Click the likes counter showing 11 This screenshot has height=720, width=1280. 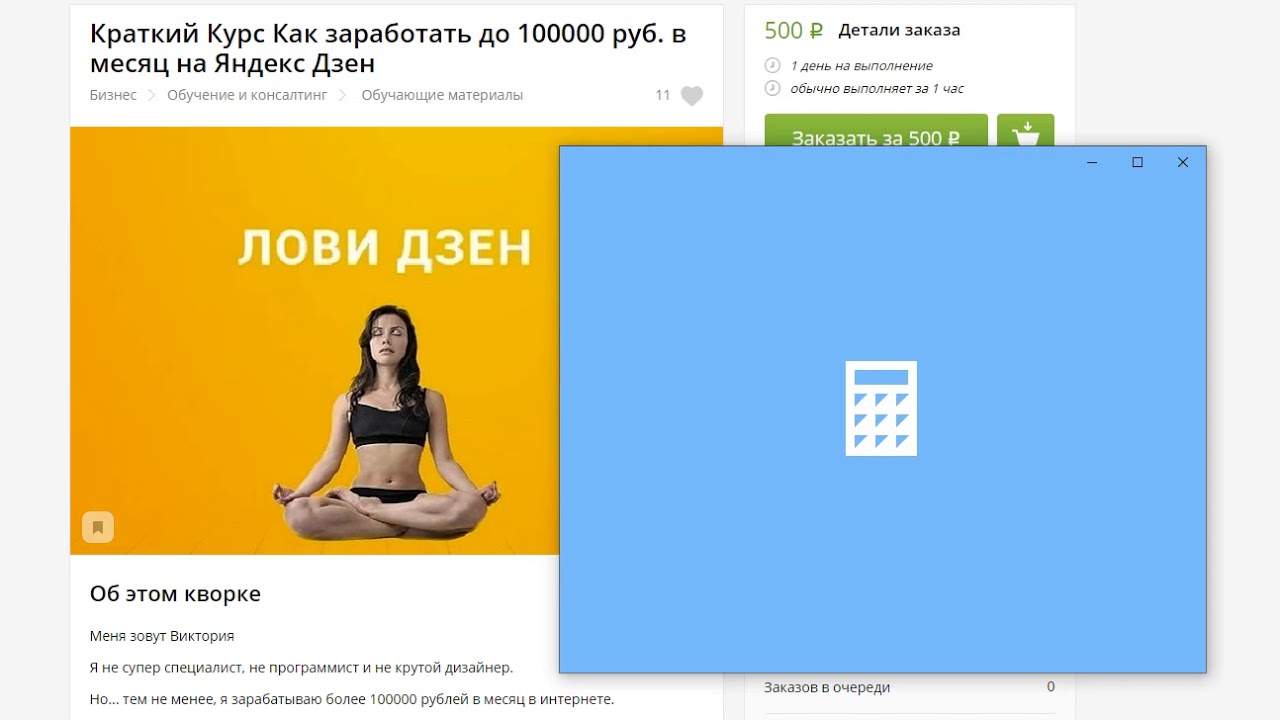click(663, 95)
